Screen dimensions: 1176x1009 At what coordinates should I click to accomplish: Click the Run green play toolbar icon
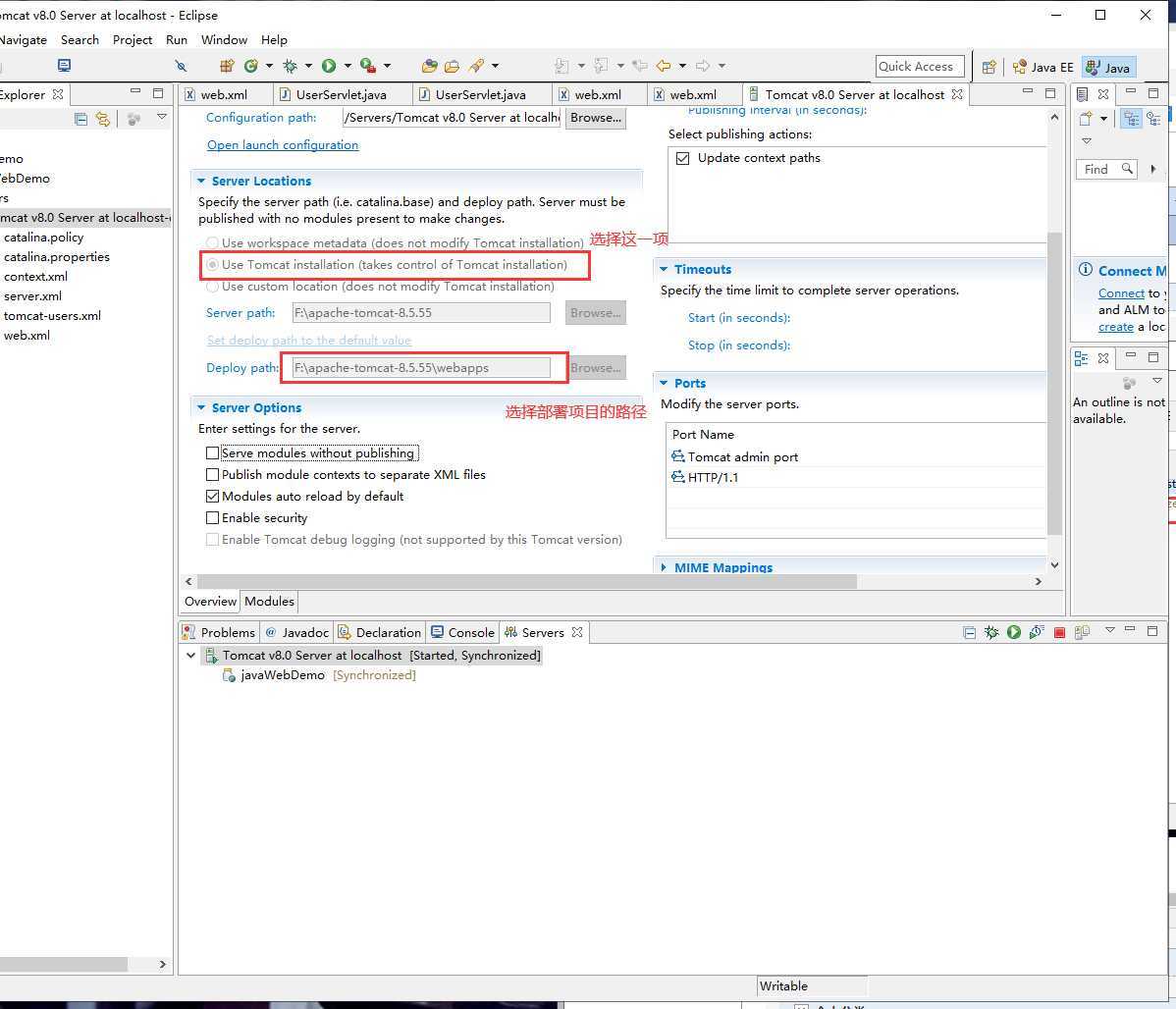click(329, 66)
